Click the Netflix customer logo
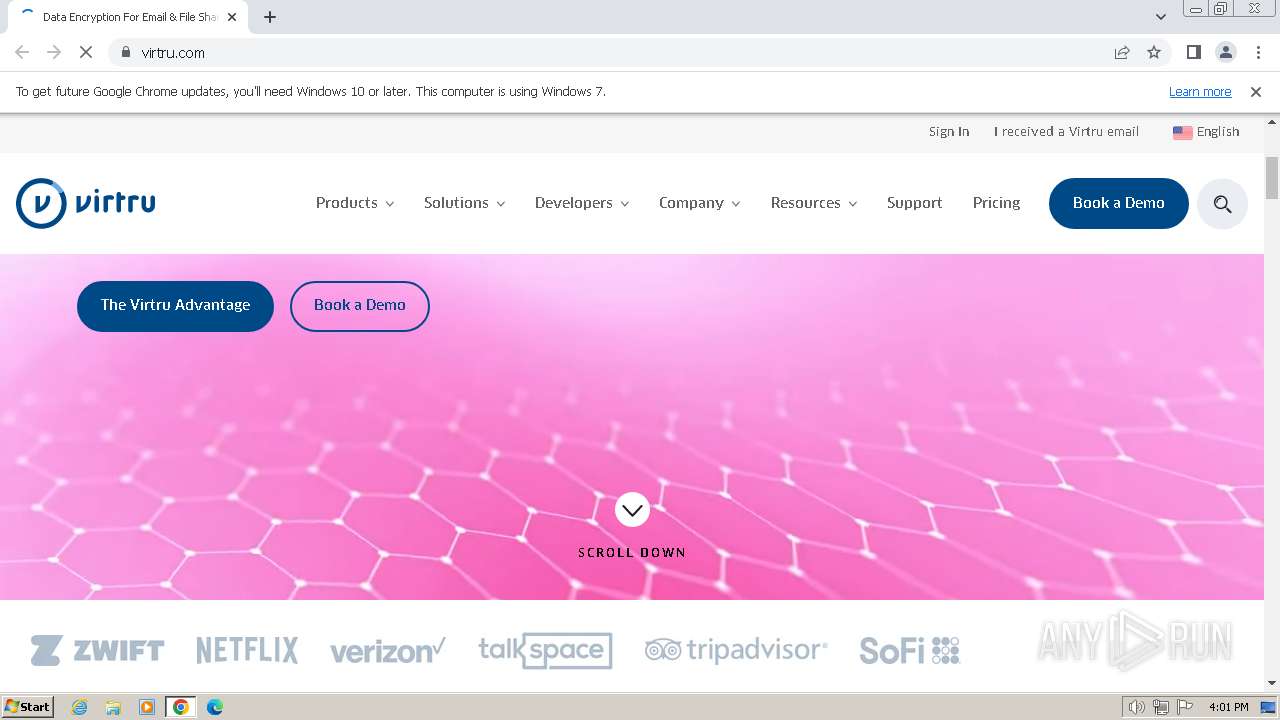1280x720 pixels. click(247, 651)
